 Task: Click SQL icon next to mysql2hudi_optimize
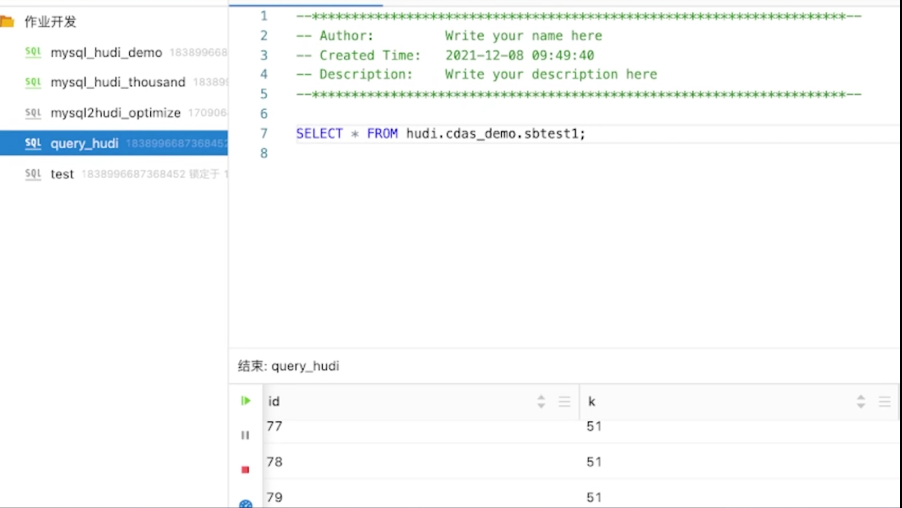33,113
